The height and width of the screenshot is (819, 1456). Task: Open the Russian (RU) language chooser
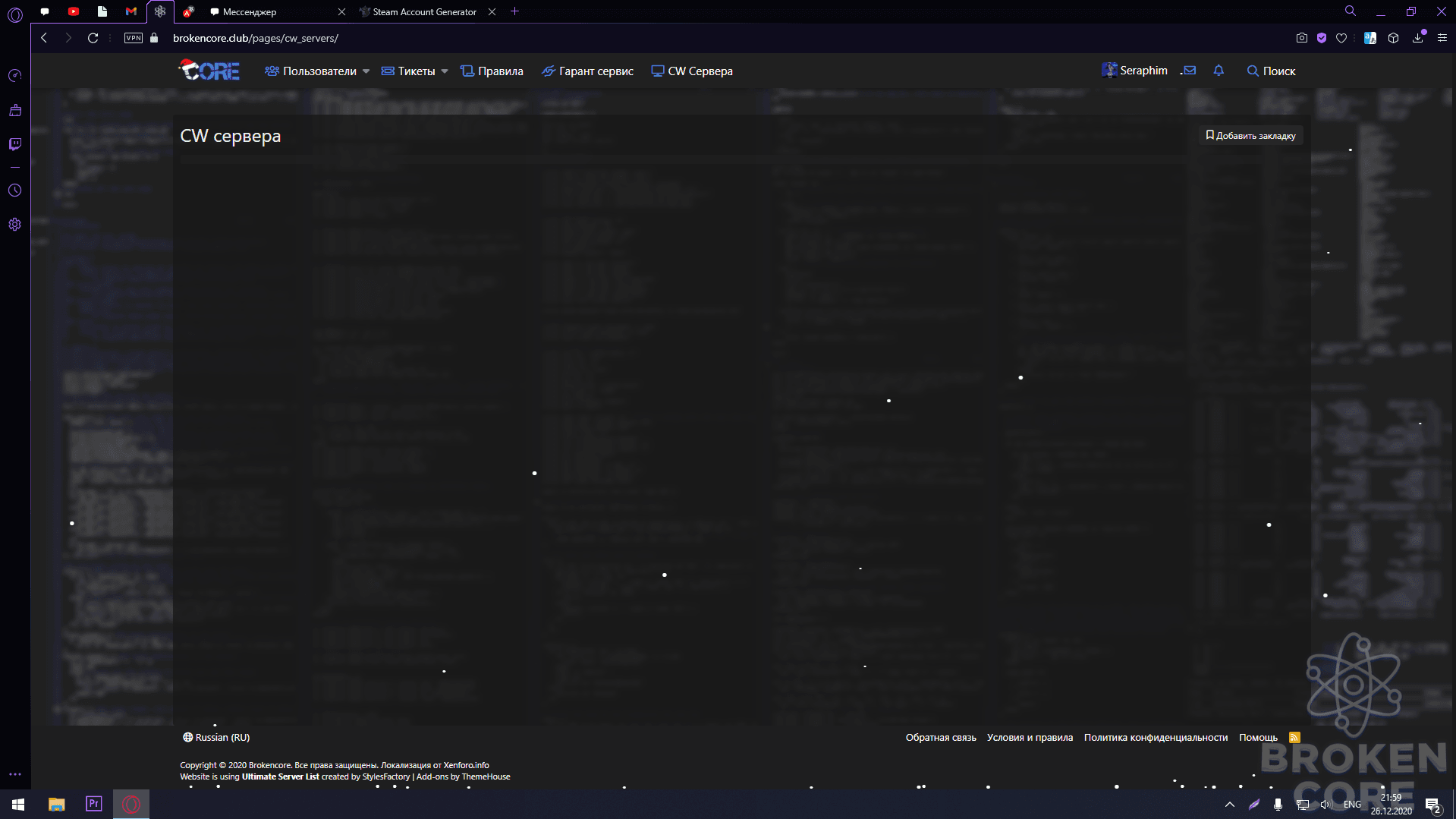pos(216,737)
